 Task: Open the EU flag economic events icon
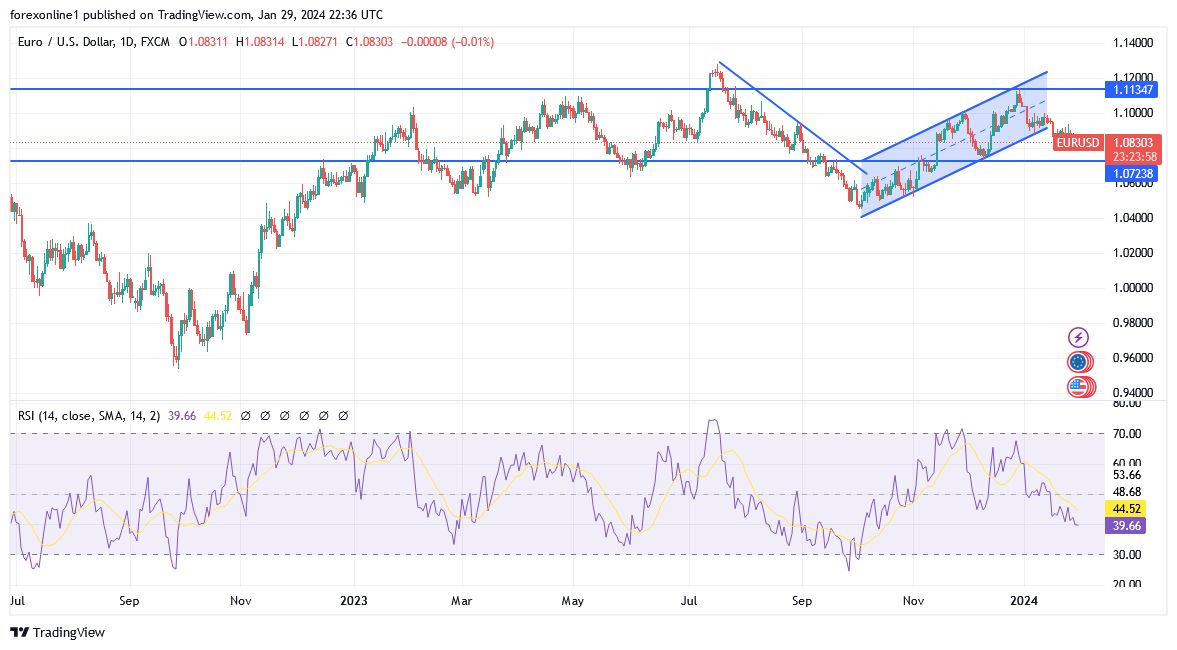1078,364
